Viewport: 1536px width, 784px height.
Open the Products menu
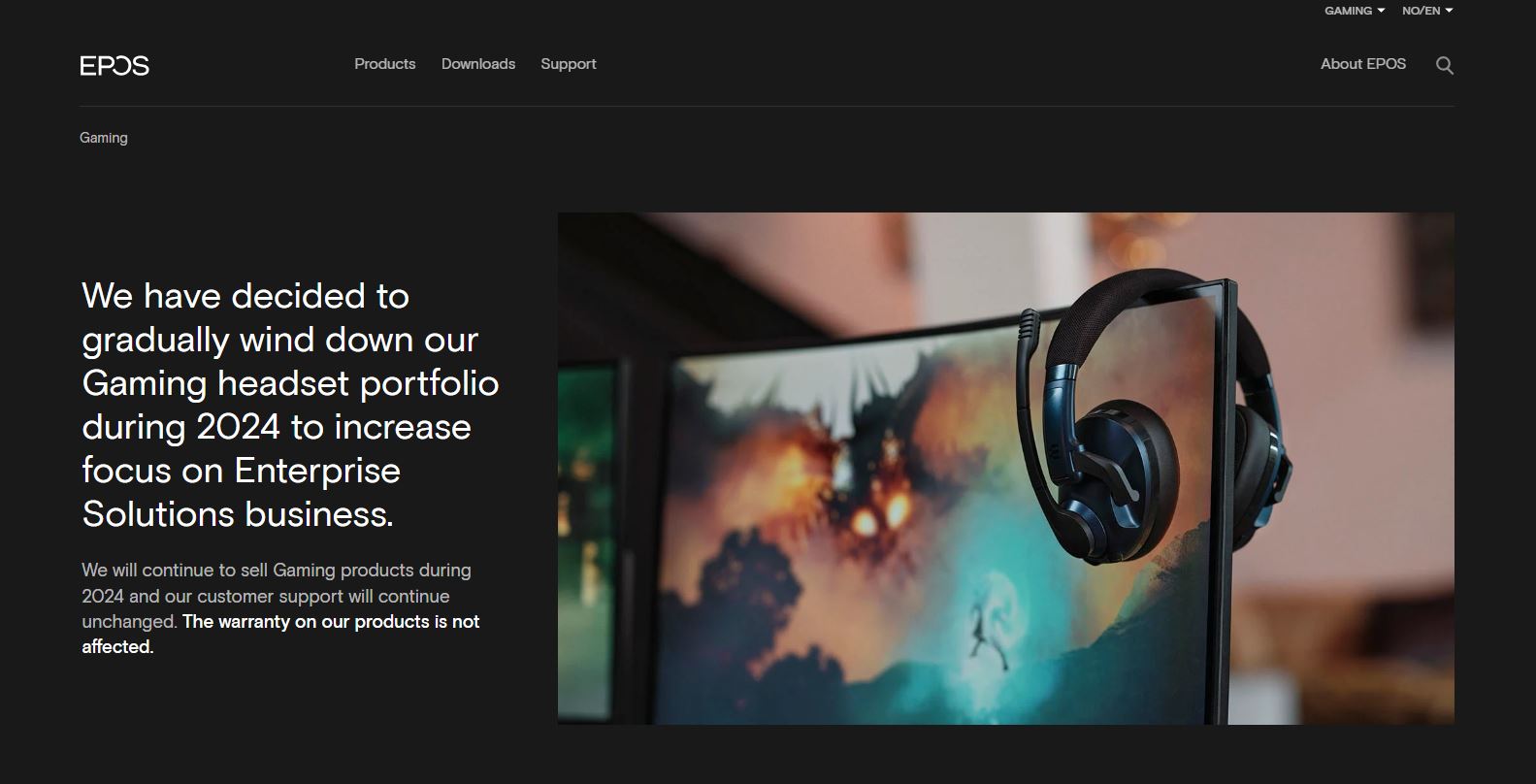click(384, 64)
